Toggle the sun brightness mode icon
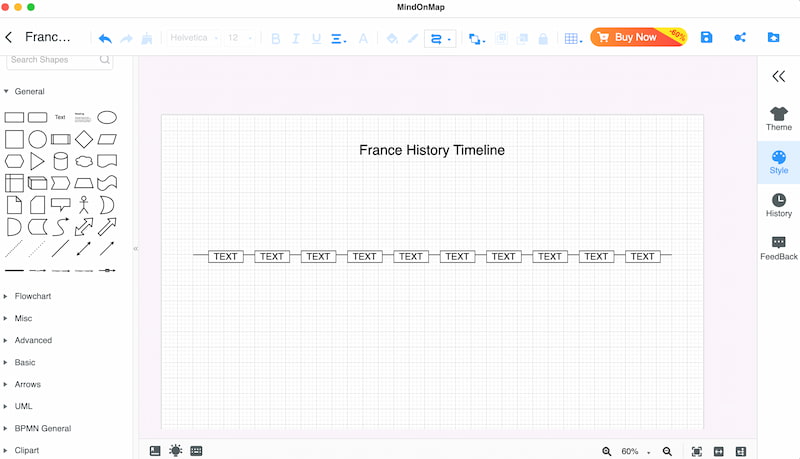Viewport: 800px width, 459px height. pos(176,451)
